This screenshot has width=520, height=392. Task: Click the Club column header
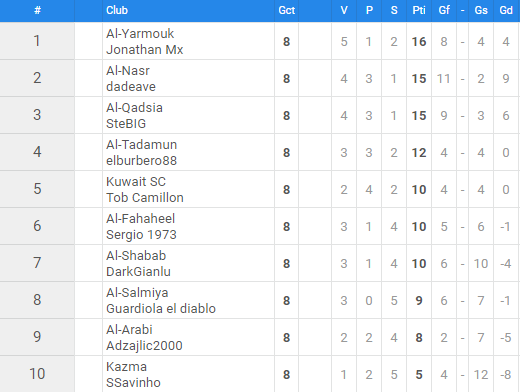tap(117, 10)
